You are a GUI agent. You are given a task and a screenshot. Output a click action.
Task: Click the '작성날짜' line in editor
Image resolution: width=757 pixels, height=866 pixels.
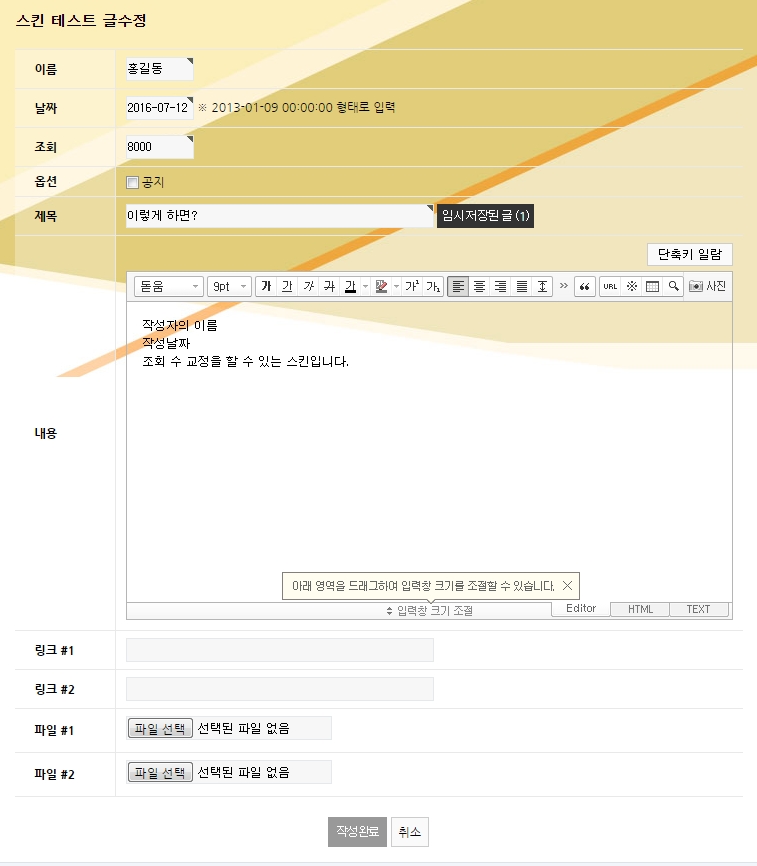[166, 344]
